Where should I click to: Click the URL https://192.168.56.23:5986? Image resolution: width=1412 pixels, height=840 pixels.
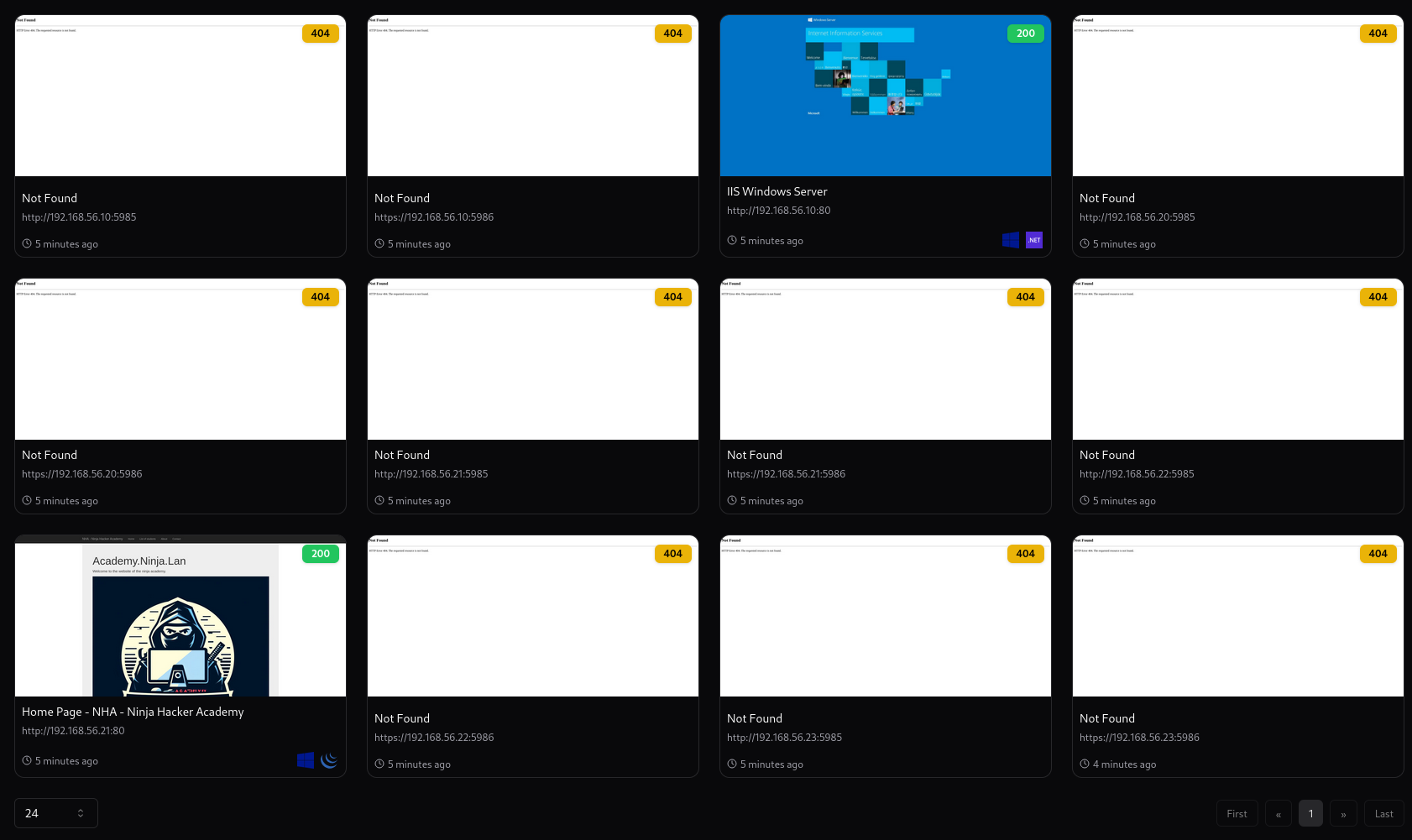pyautogui.click(x=1139, y=738)
